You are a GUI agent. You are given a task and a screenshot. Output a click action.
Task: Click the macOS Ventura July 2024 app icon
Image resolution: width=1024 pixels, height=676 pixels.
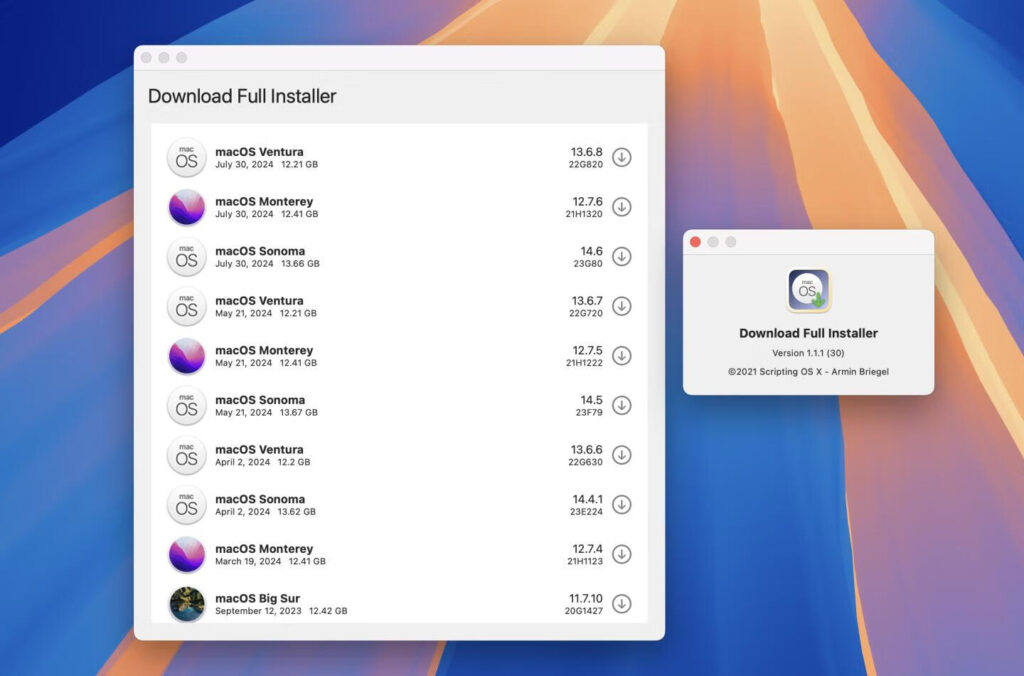tap(186, 157)
